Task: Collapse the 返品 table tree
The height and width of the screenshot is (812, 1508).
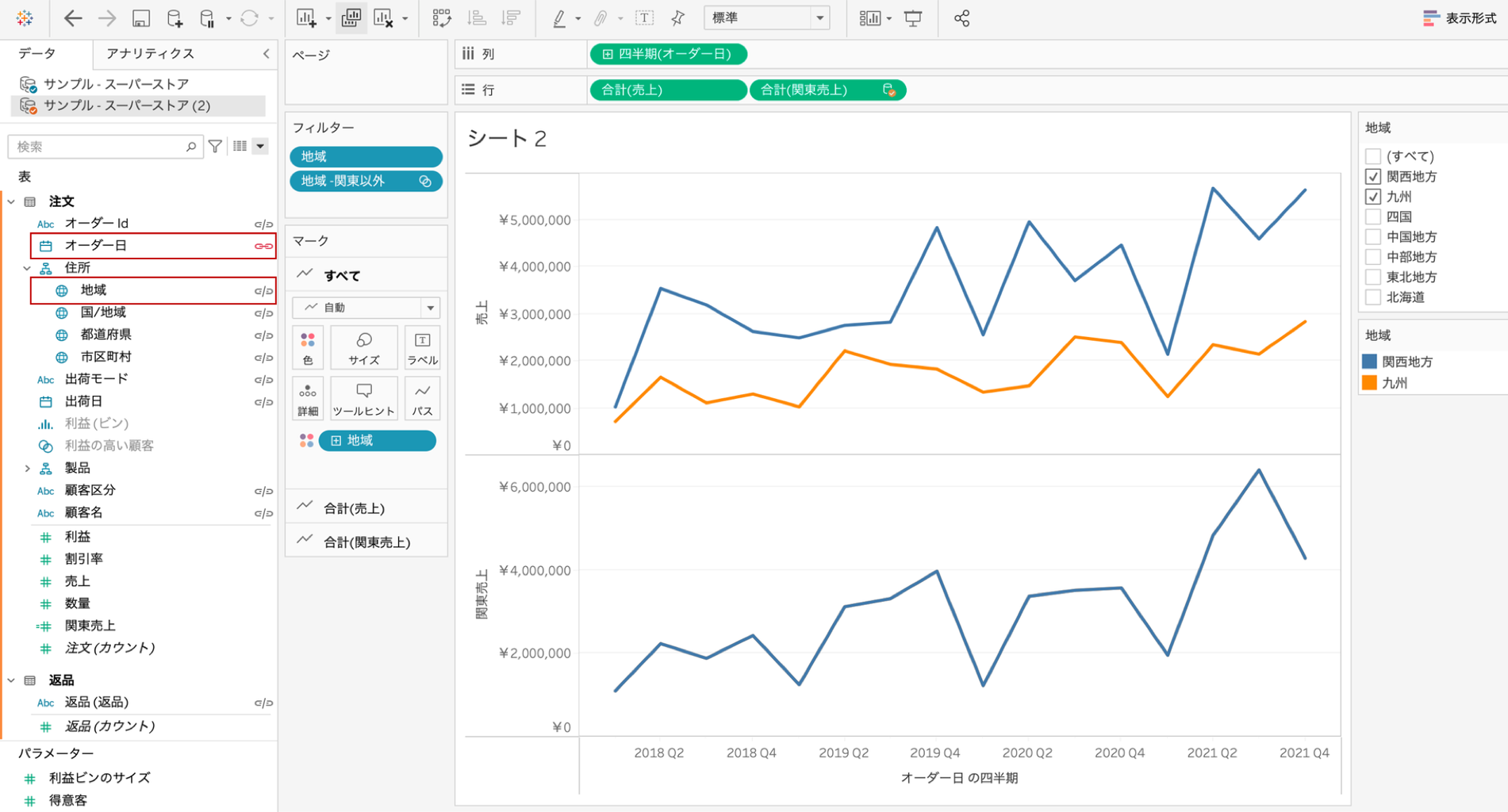Action: pos(11,680)
